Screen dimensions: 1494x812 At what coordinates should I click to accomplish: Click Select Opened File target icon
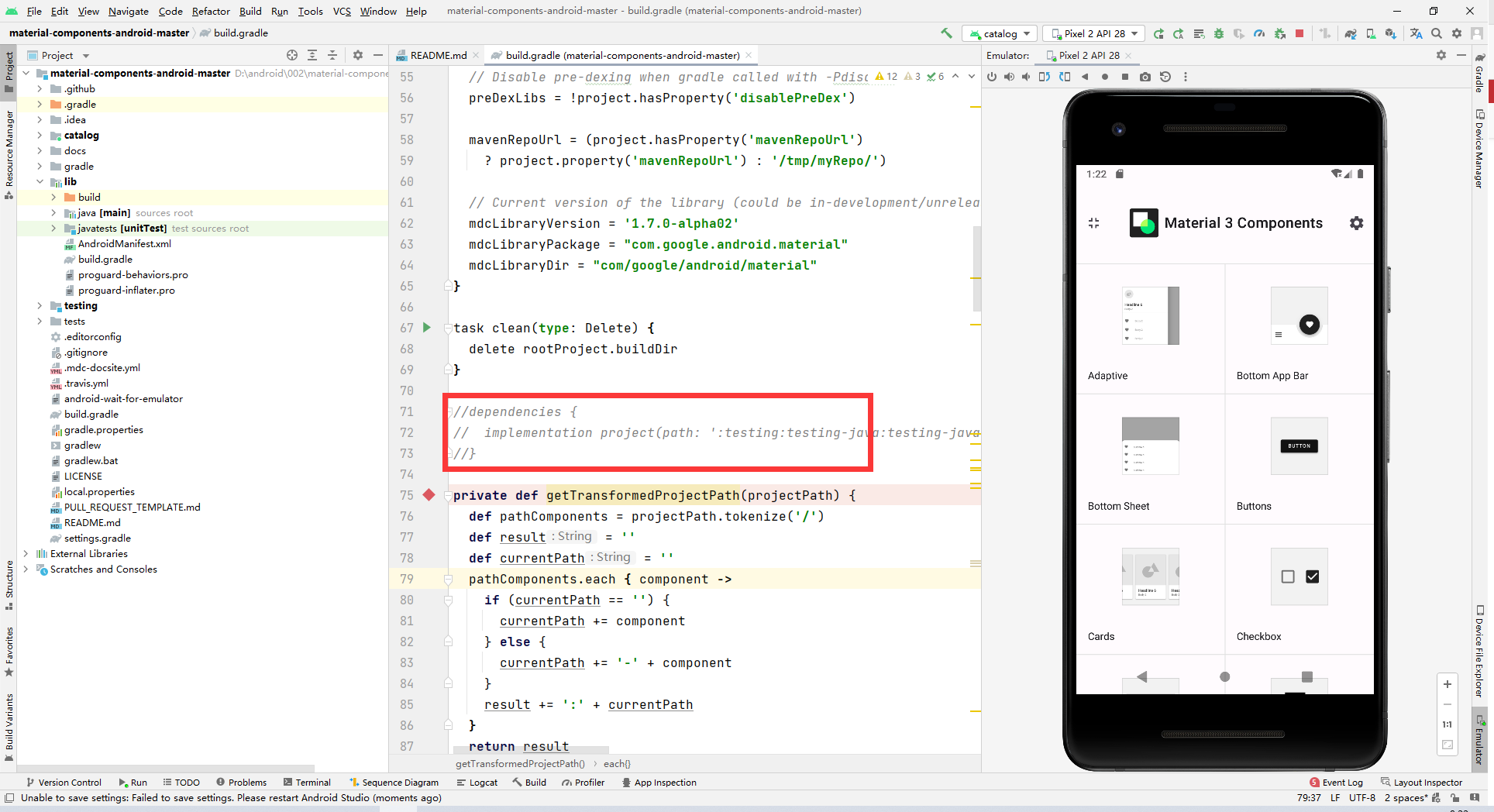(292, 55)
